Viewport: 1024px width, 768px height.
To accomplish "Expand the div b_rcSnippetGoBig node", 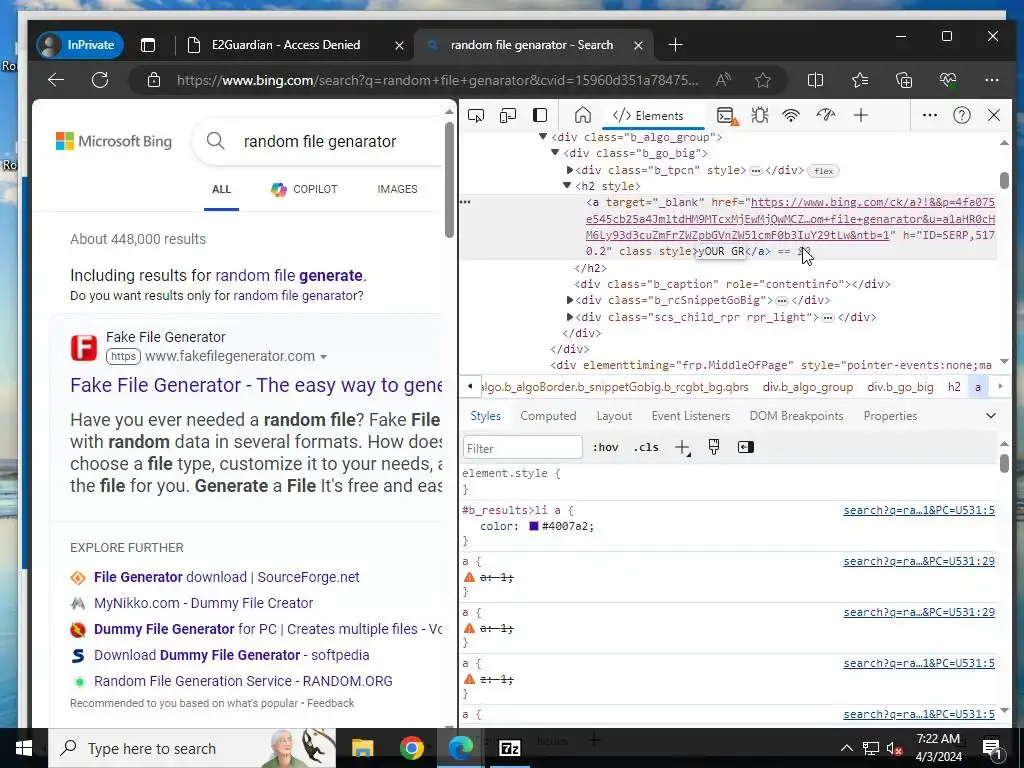I will click(570, 300).
